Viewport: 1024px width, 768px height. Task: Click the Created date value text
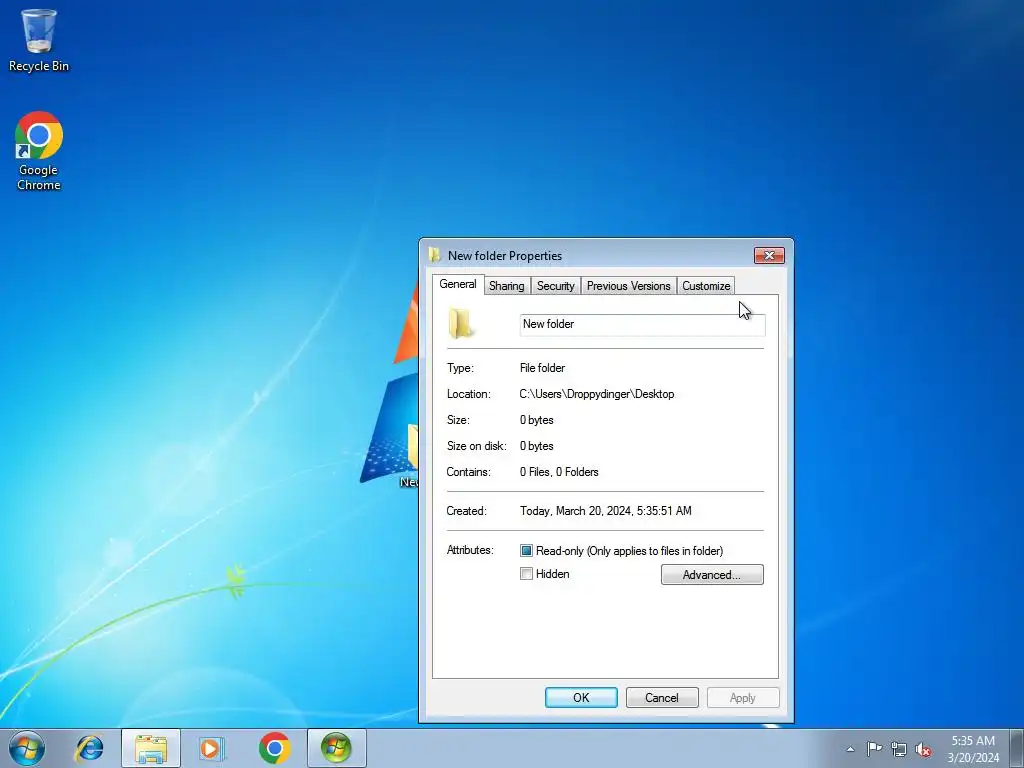coord(605,511)
